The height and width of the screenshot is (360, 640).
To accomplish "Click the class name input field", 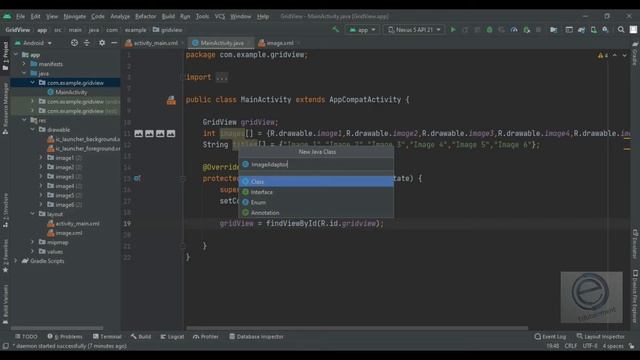I will pyautogui.click(x=316, y=164).
